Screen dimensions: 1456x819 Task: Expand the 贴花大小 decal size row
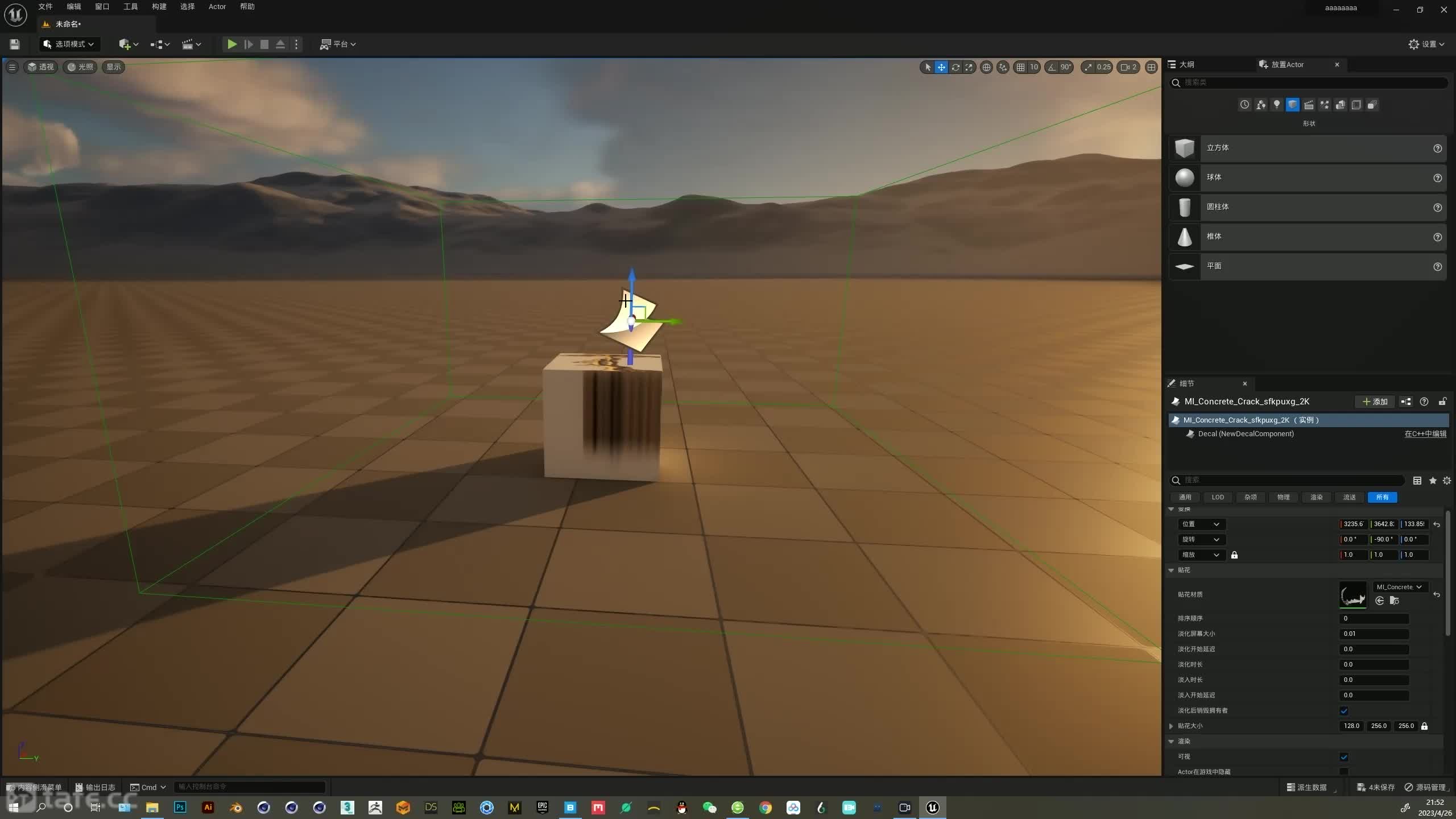[1171, 726]
